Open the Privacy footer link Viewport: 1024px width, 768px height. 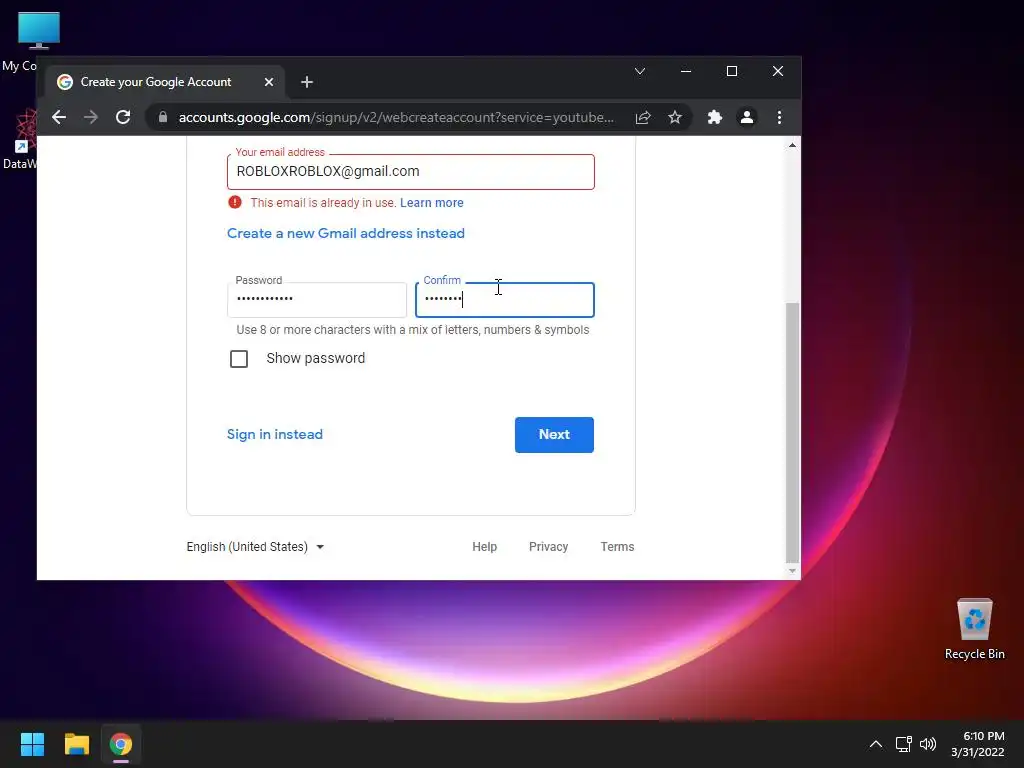click(548, 547)
